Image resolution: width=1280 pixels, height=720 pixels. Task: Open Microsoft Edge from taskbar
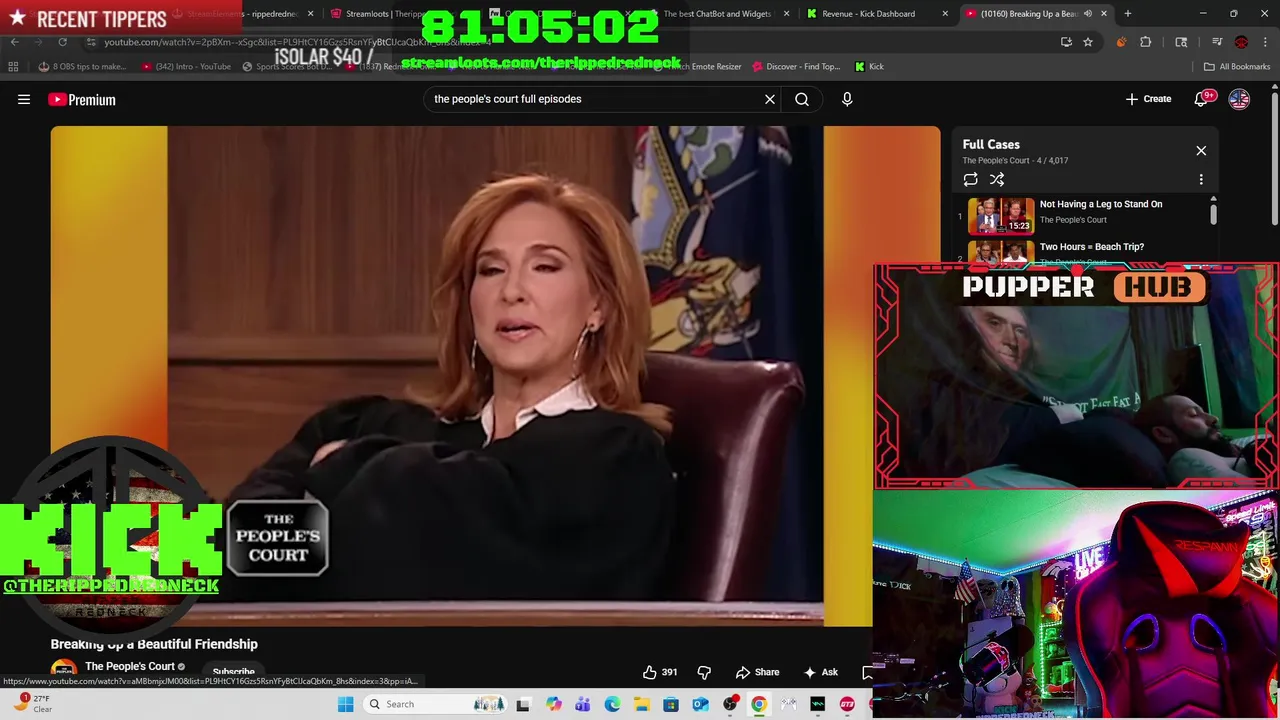click(x=612, y=704)
